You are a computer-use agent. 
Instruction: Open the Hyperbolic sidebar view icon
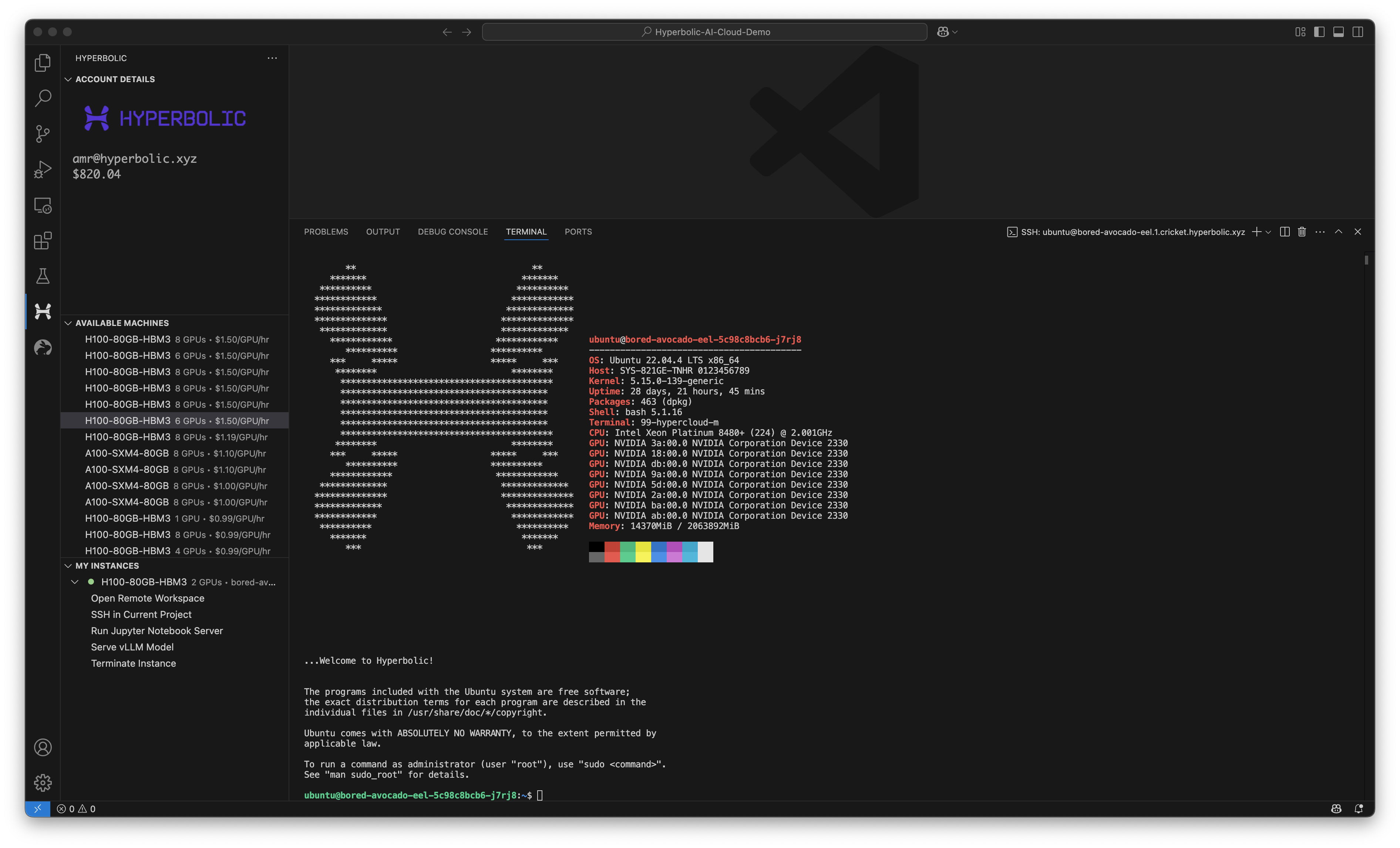tap(43, 311)
